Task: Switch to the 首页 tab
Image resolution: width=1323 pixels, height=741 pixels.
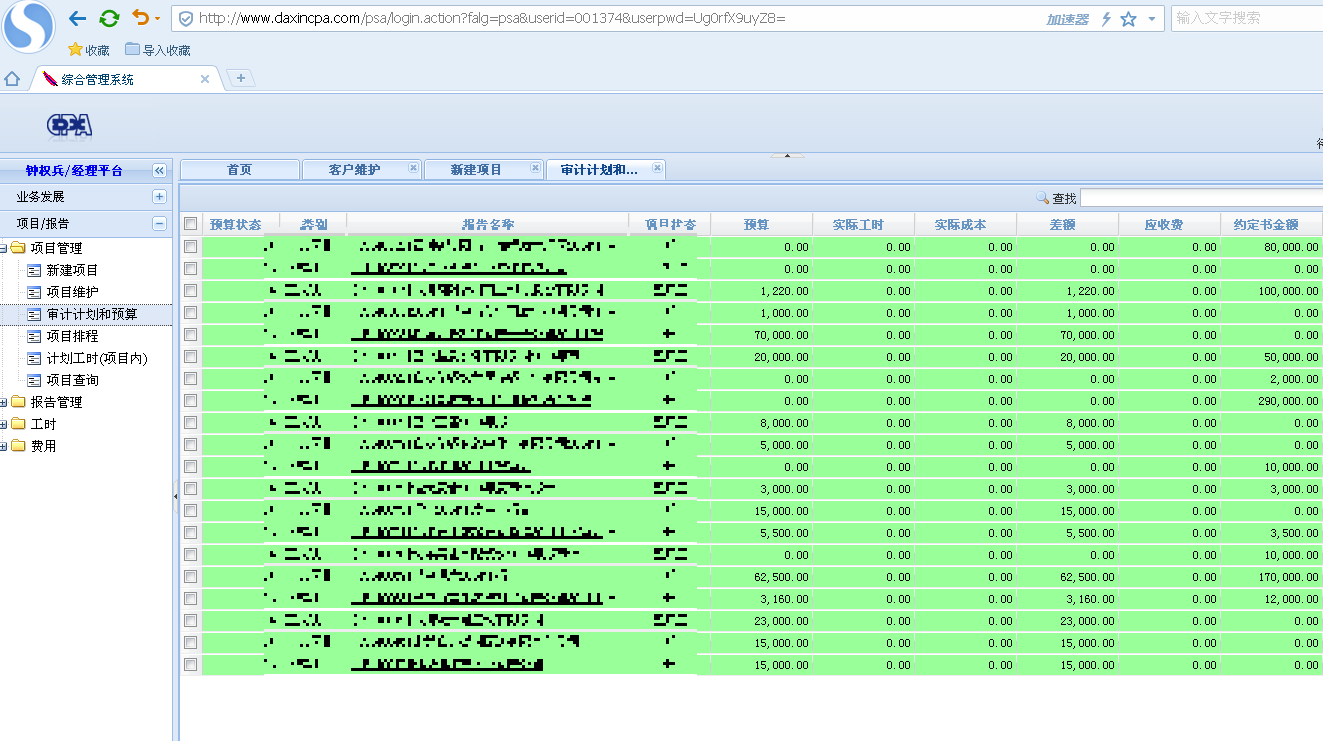Action: [x=240, y=170]
